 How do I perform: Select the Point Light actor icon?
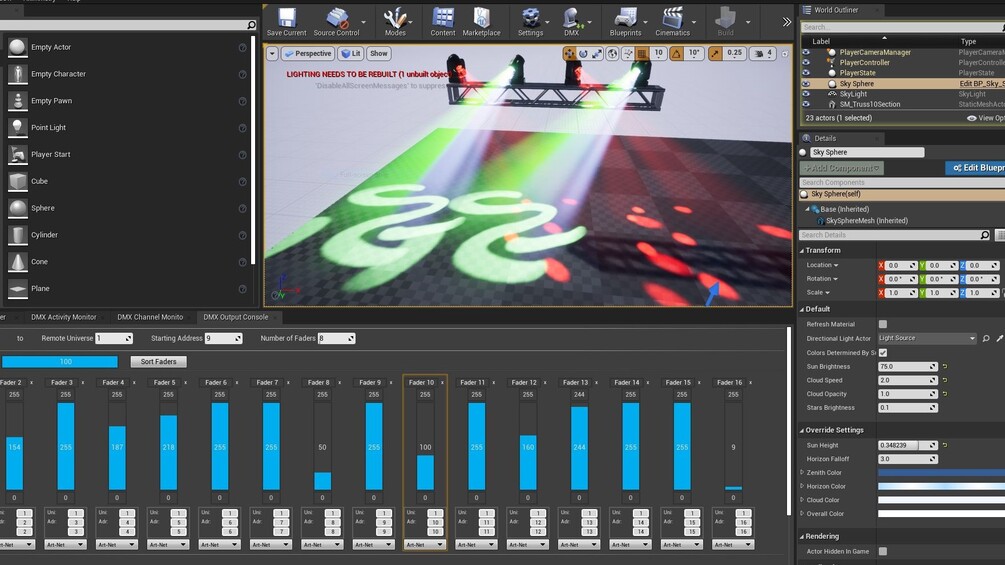click(x=17, y=127)
